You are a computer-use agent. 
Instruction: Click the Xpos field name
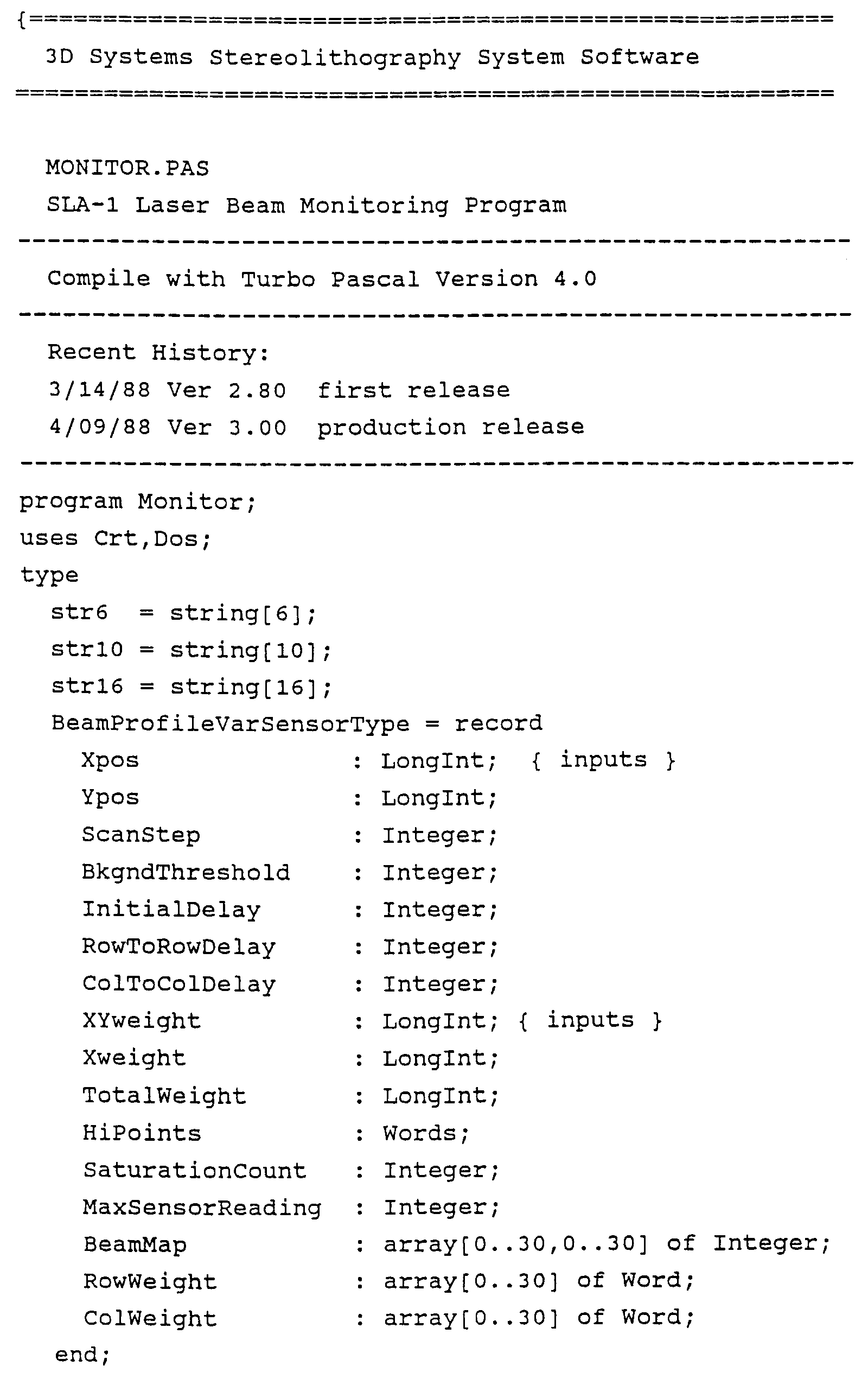(110, 760)
